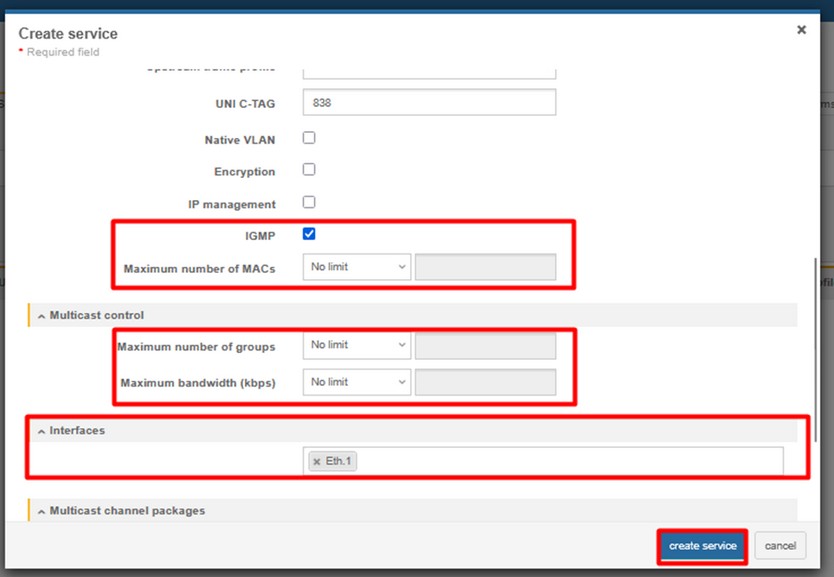834x577 pixels.
Task: Enable the Encryption checkbox
Action: 309,170
